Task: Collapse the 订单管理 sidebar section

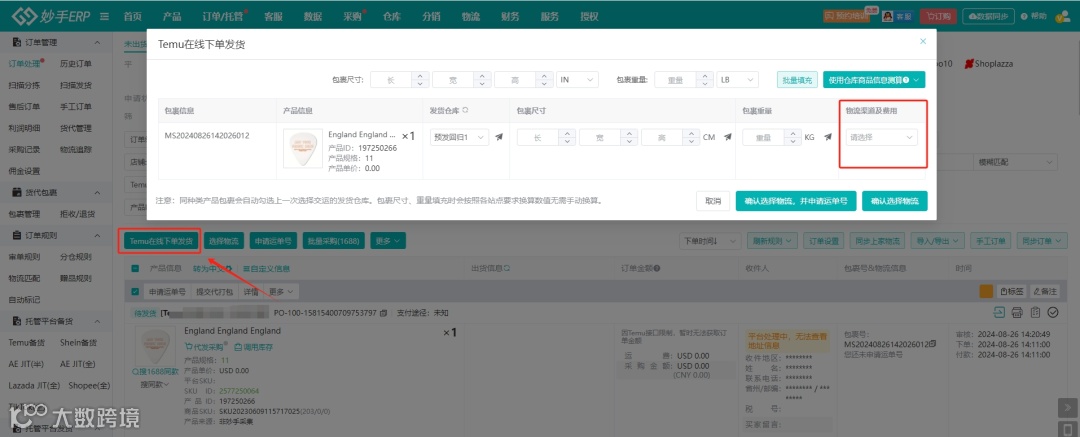Action: (x=97, y=43)
